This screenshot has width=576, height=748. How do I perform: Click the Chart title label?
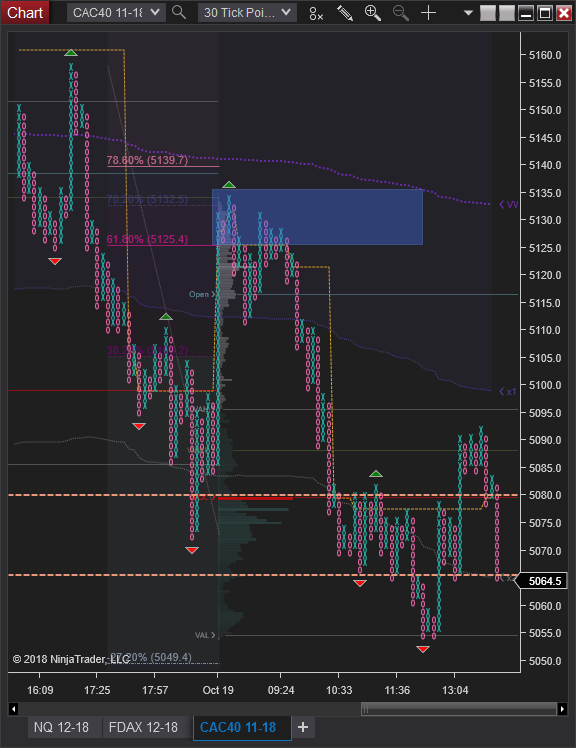tap(25, 13)
